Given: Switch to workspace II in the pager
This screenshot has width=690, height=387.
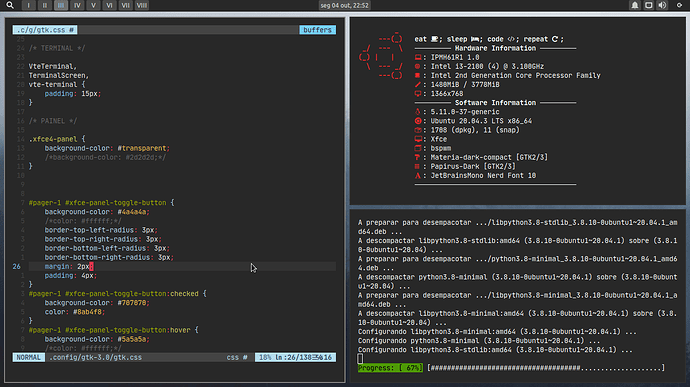Looking at the screenshot, I should tap(44, 5).
